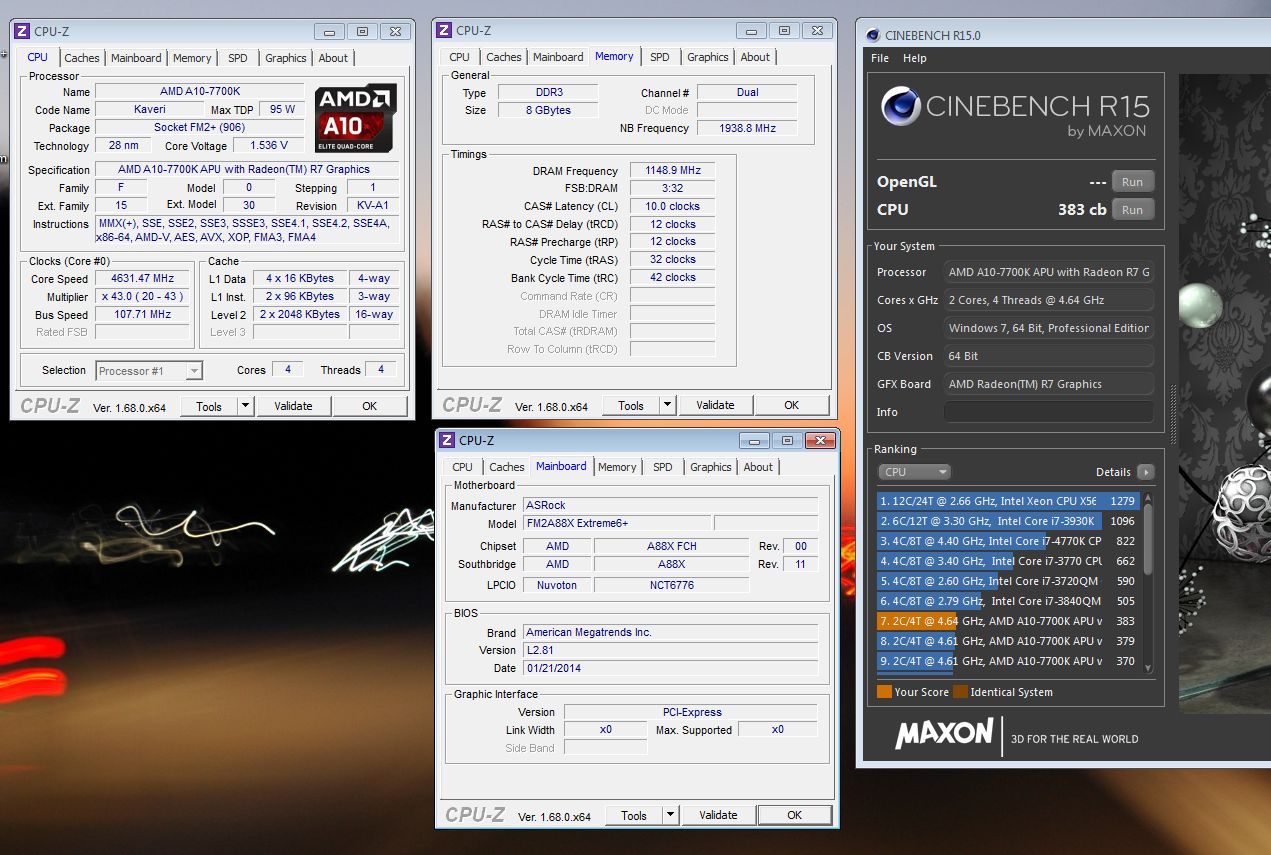Open the About tab in the CPU window
Screen dimensions: 1271x855
pyautogui.click(x=333, y=58)
